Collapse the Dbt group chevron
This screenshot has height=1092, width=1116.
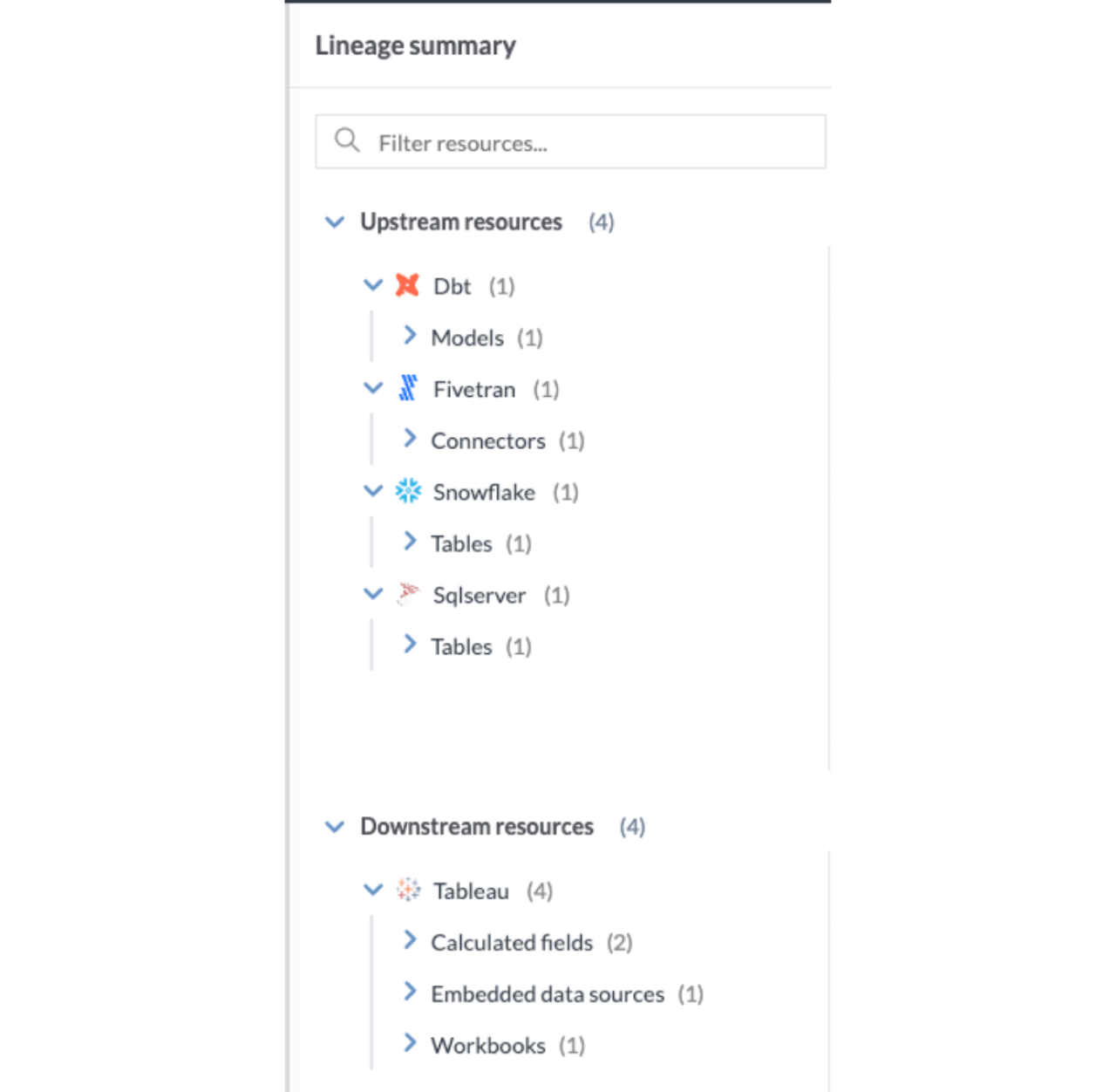[x=372, y=285]
